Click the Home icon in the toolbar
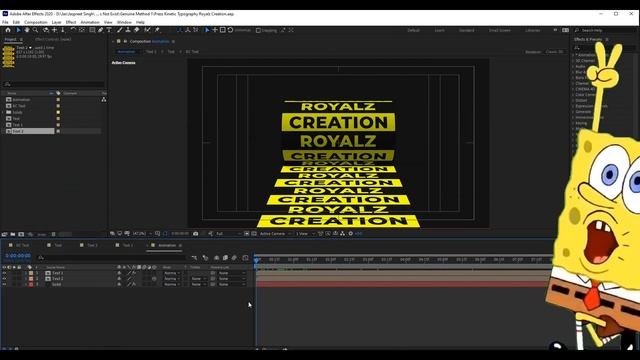Screen dimensions: 640x360 (8, 30)
